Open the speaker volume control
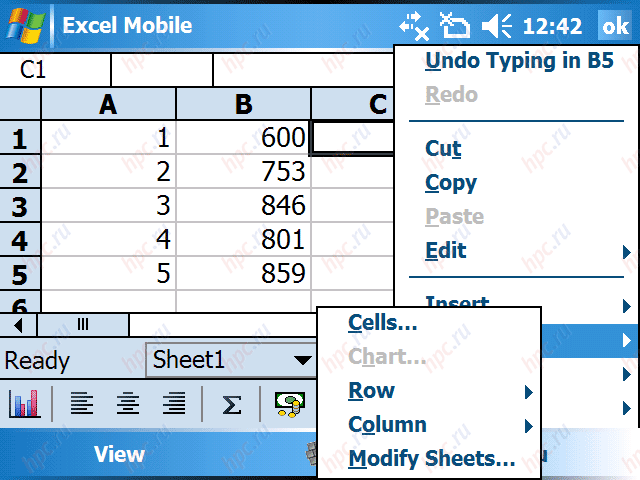Screen dimensions: 640x480 pyautogui.click(x=497, y=26)
